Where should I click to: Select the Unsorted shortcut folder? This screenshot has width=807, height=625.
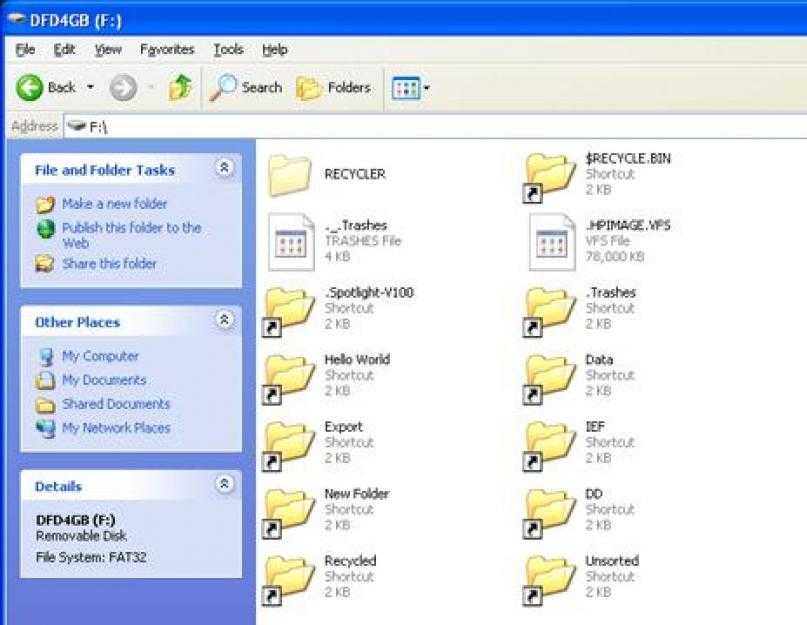pyautogui.click(x=550, y=579)
